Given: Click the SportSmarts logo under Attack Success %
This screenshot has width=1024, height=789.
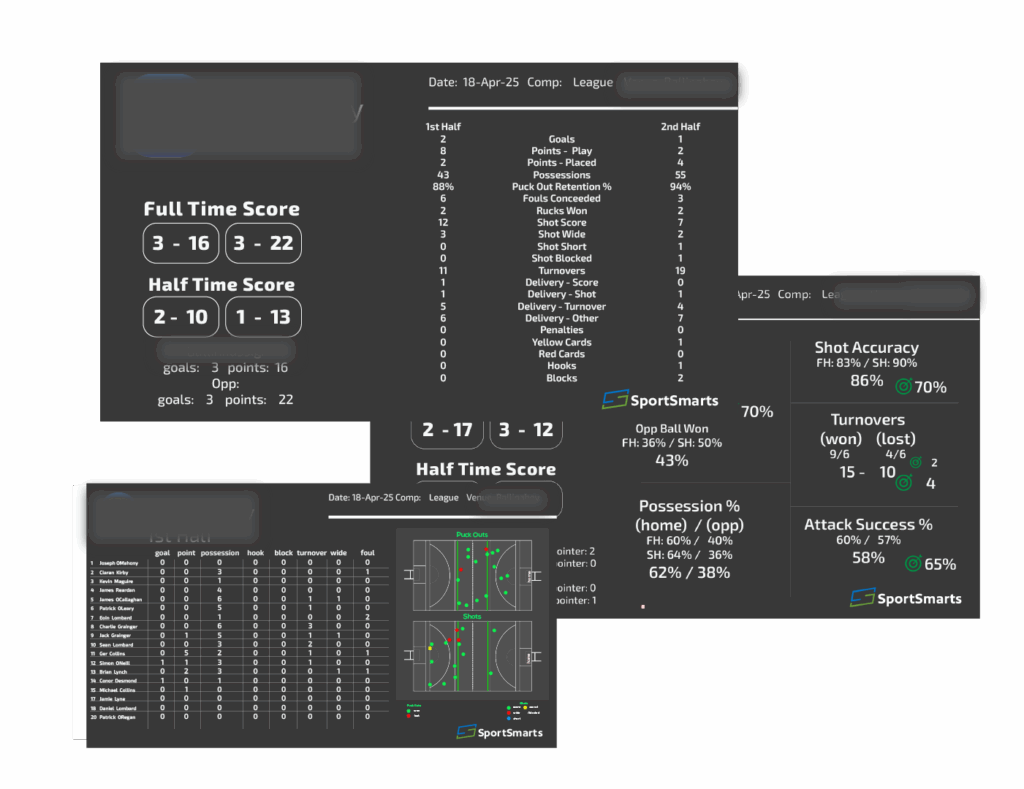Looking at the screenshot, I should point(905,598).
